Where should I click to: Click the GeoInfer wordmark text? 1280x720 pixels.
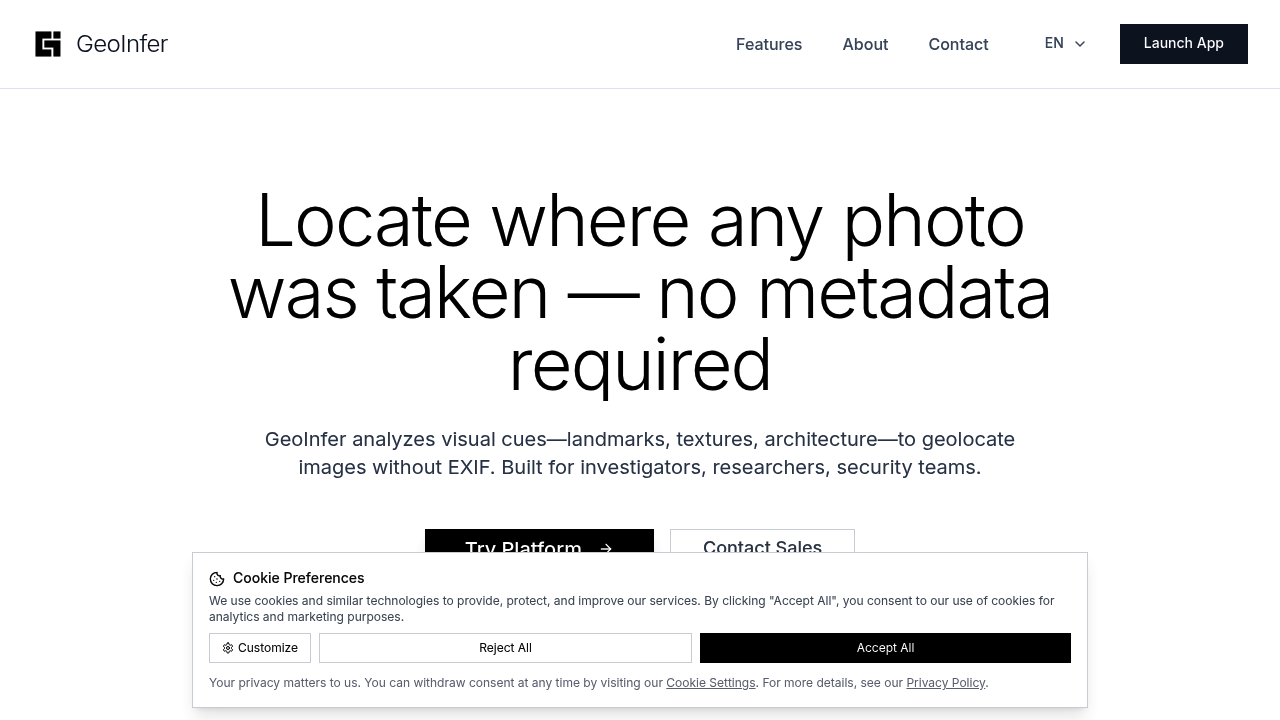click(122, 44)
